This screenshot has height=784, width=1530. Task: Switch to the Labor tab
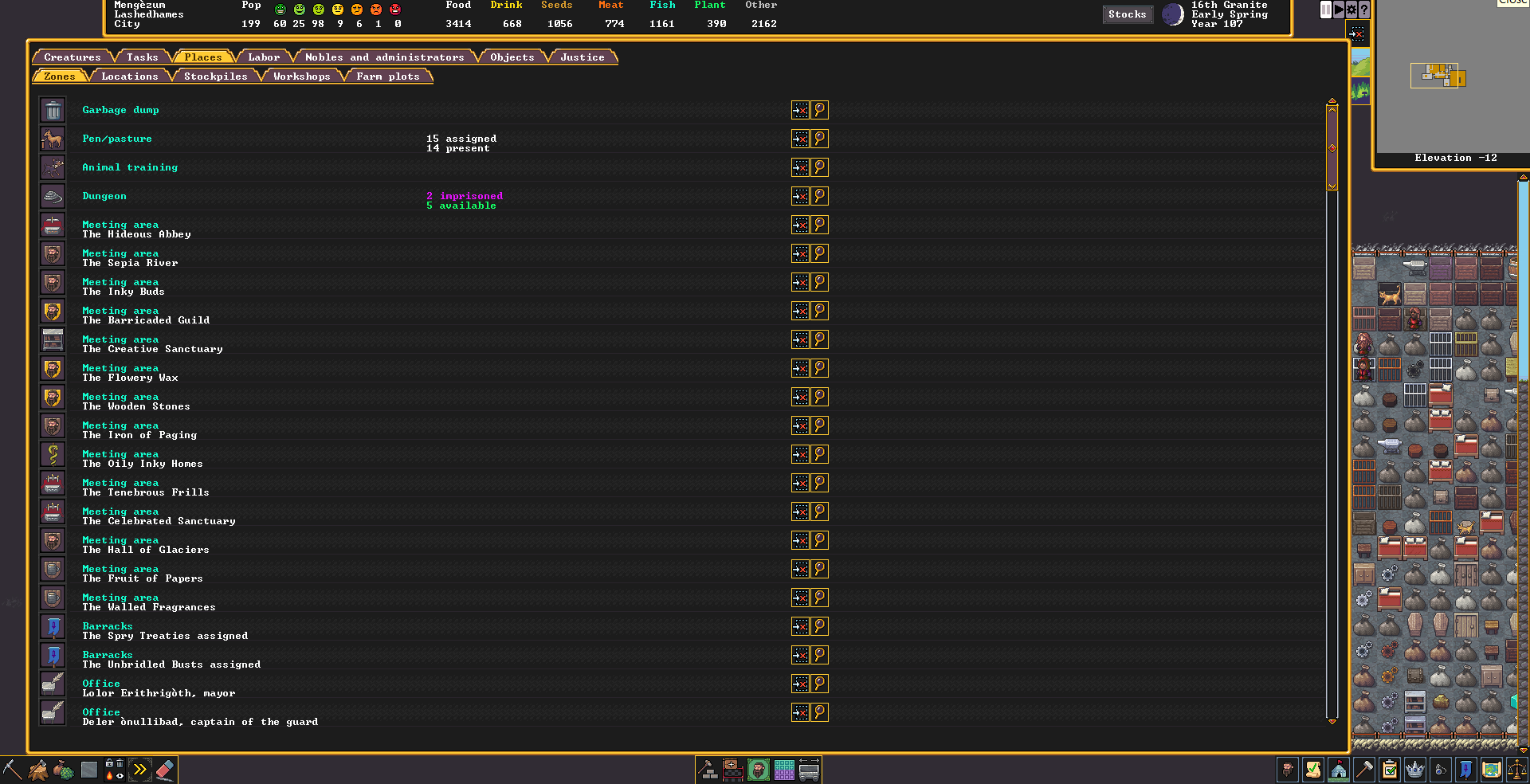[264, 57]
